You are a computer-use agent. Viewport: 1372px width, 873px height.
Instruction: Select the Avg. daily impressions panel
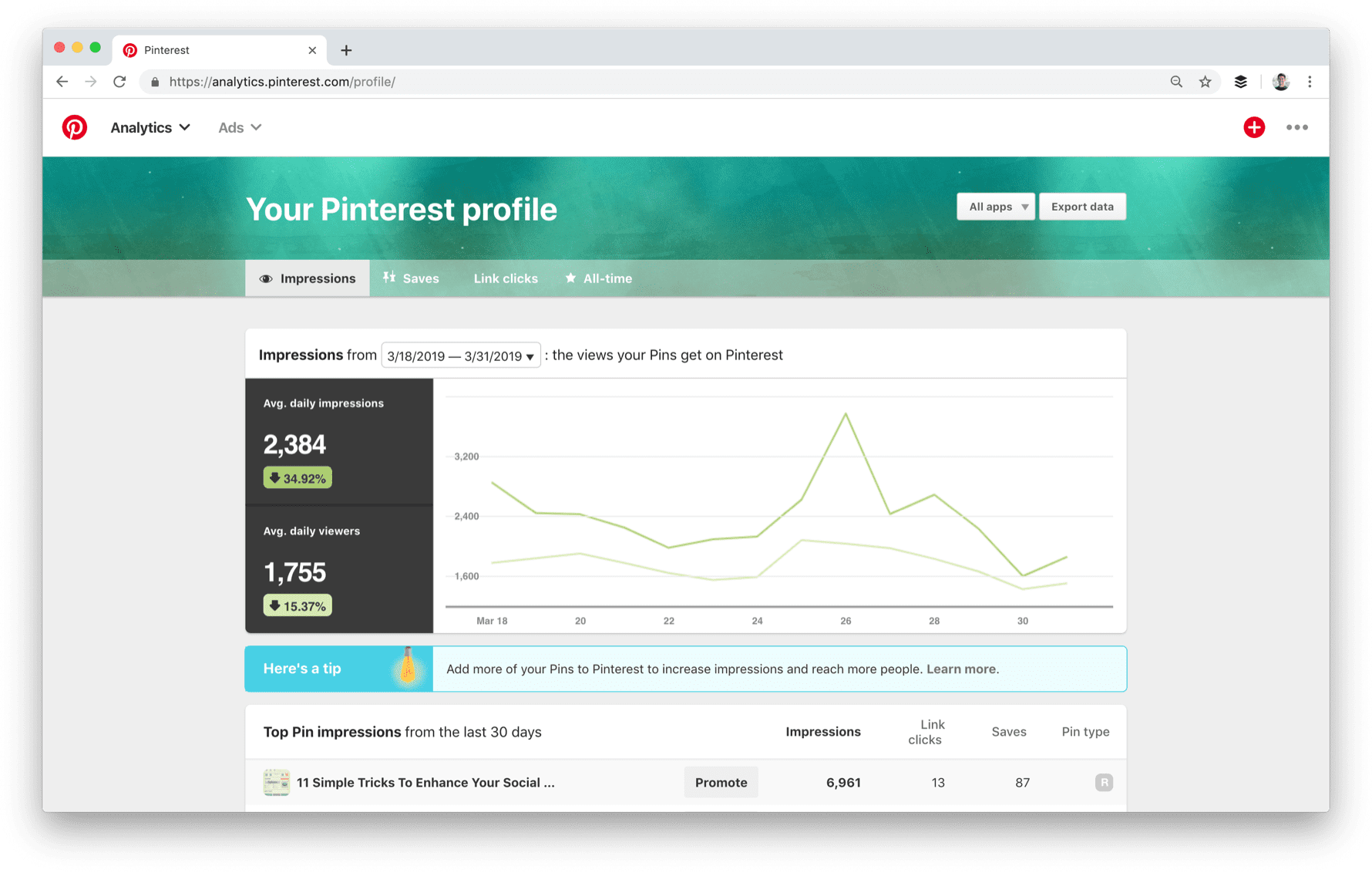pyautogui.click(x=339, y=441)
